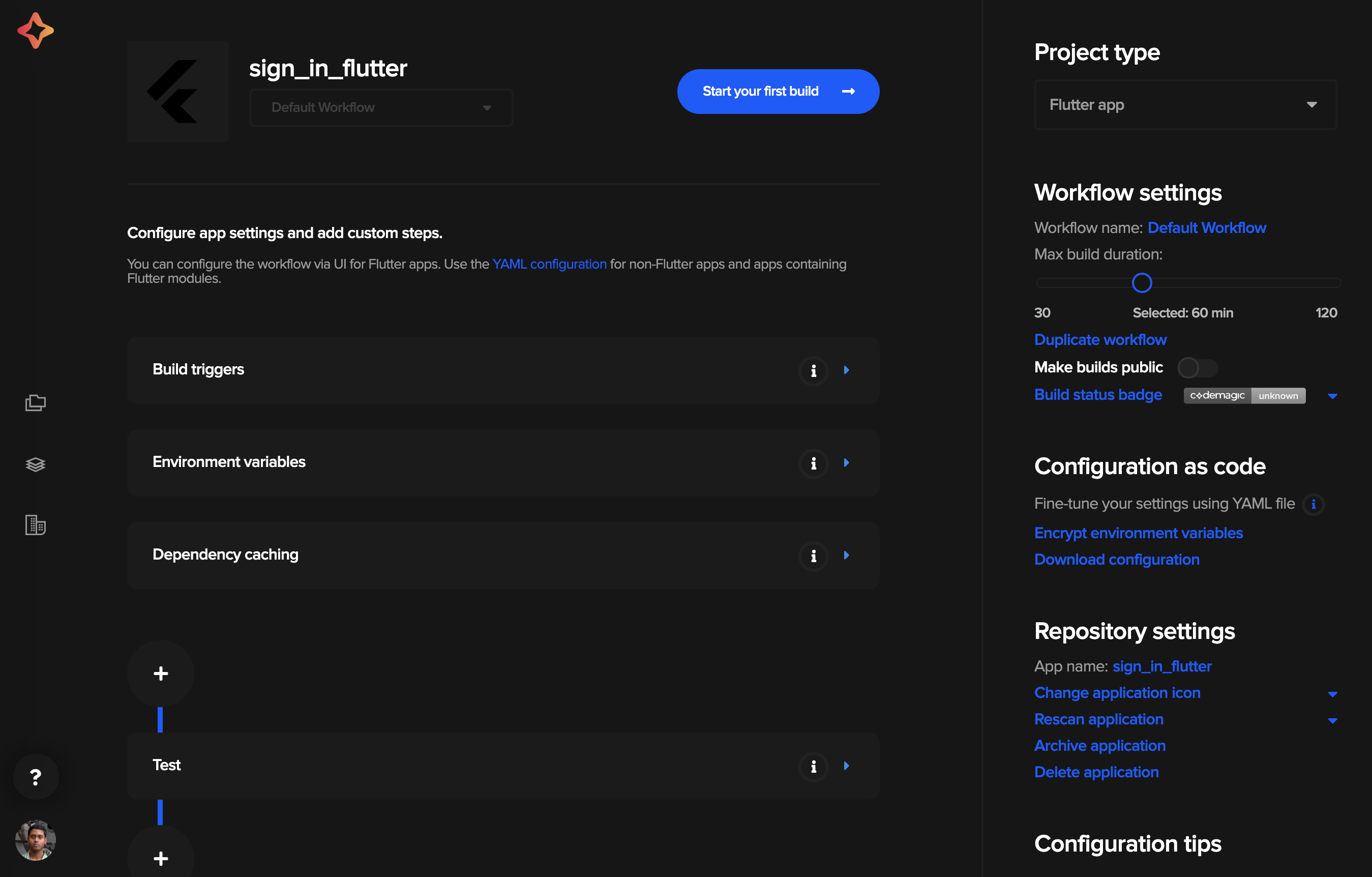Click the help question mark icon
Screen dimensions: 1372x877
35,776
